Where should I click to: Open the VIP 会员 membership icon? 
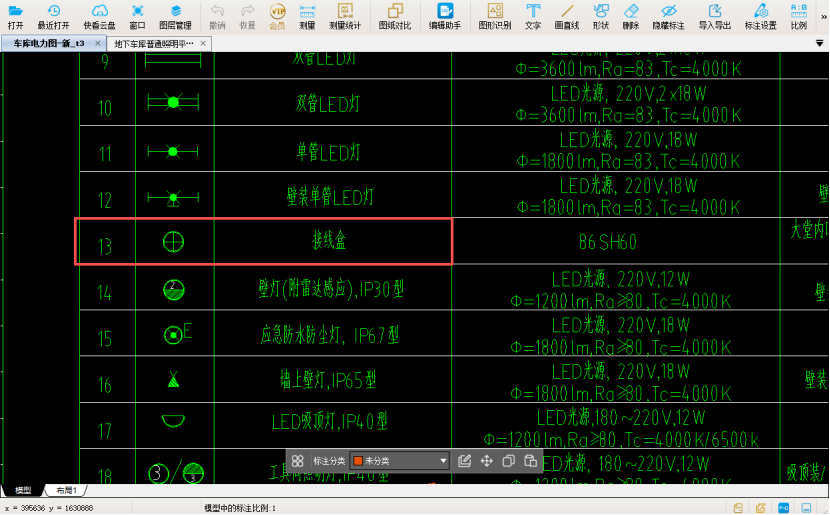click(x=277, y=16)
